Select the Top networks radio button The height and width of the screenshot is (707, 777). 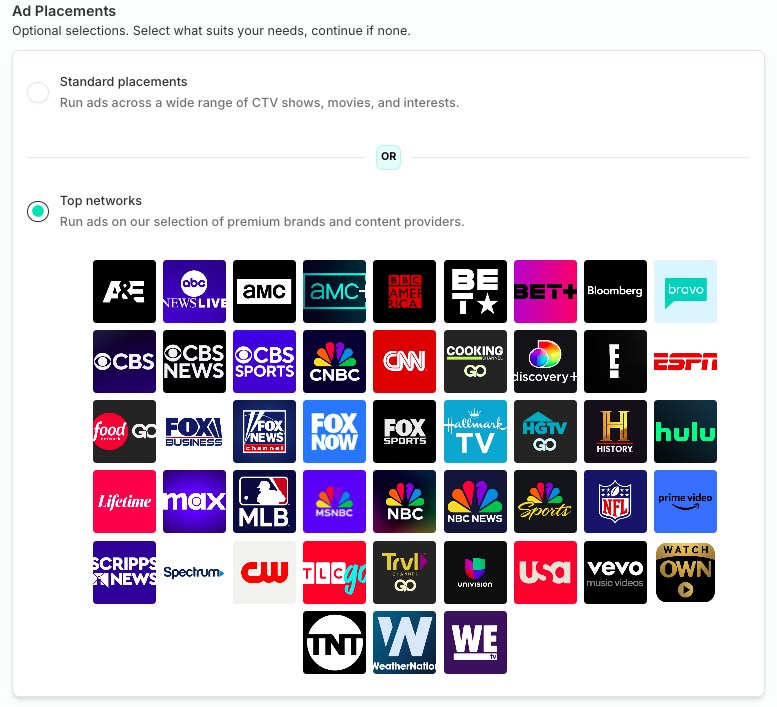coord(38,212)
